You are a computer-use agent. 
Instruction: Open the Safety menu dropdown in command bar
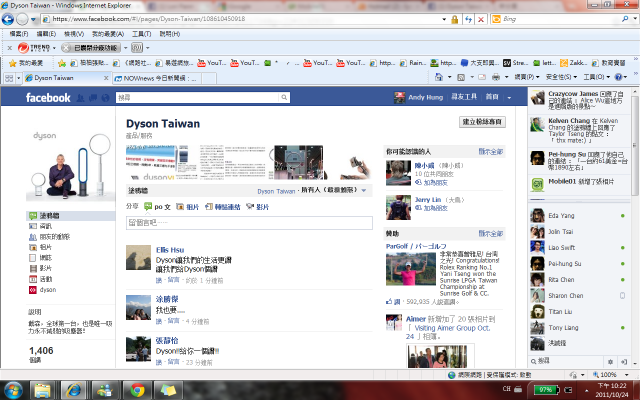561,77
